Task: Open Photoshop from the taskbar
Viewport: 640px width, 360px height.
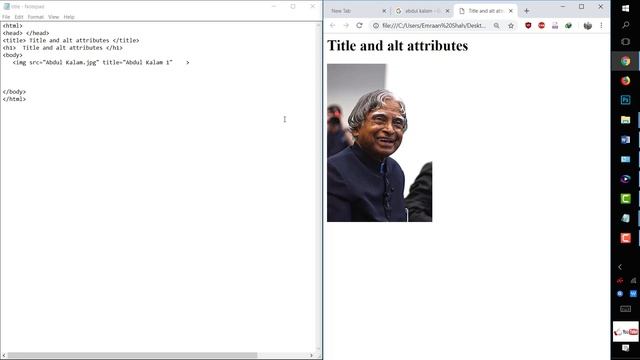Action: point(625,100)
